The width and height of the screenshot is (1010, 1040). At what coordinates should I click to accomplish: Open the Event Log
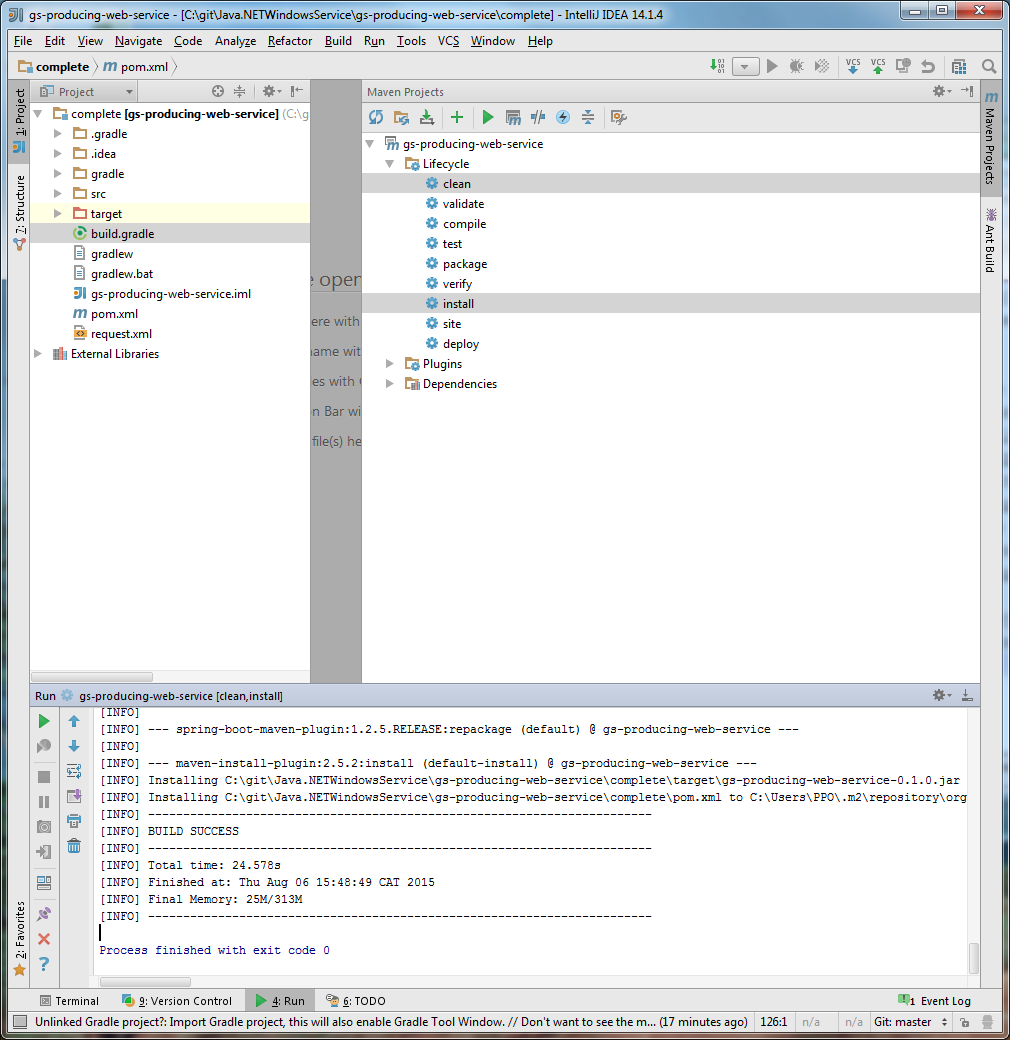[934, 1001]
